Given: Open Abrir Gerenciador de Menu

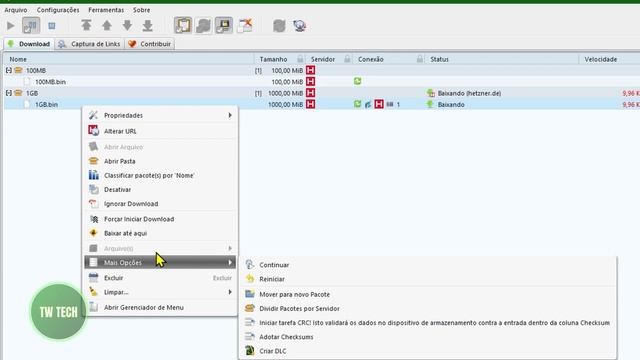Looking at the screenshot, I should click(x=160, y=307).
